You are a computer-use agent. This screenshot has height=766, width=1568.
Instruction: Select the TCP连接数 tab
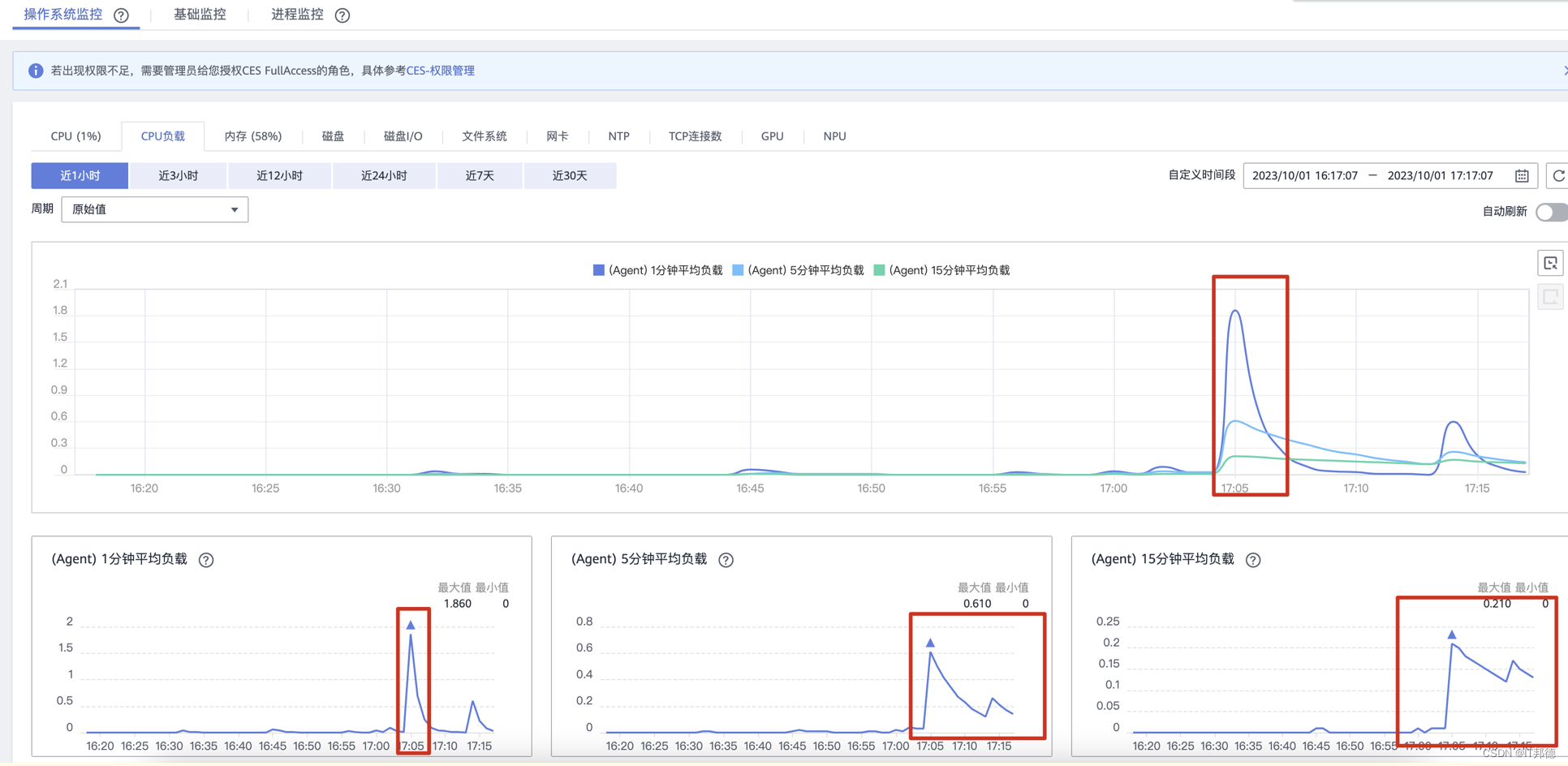coord(696,136)
